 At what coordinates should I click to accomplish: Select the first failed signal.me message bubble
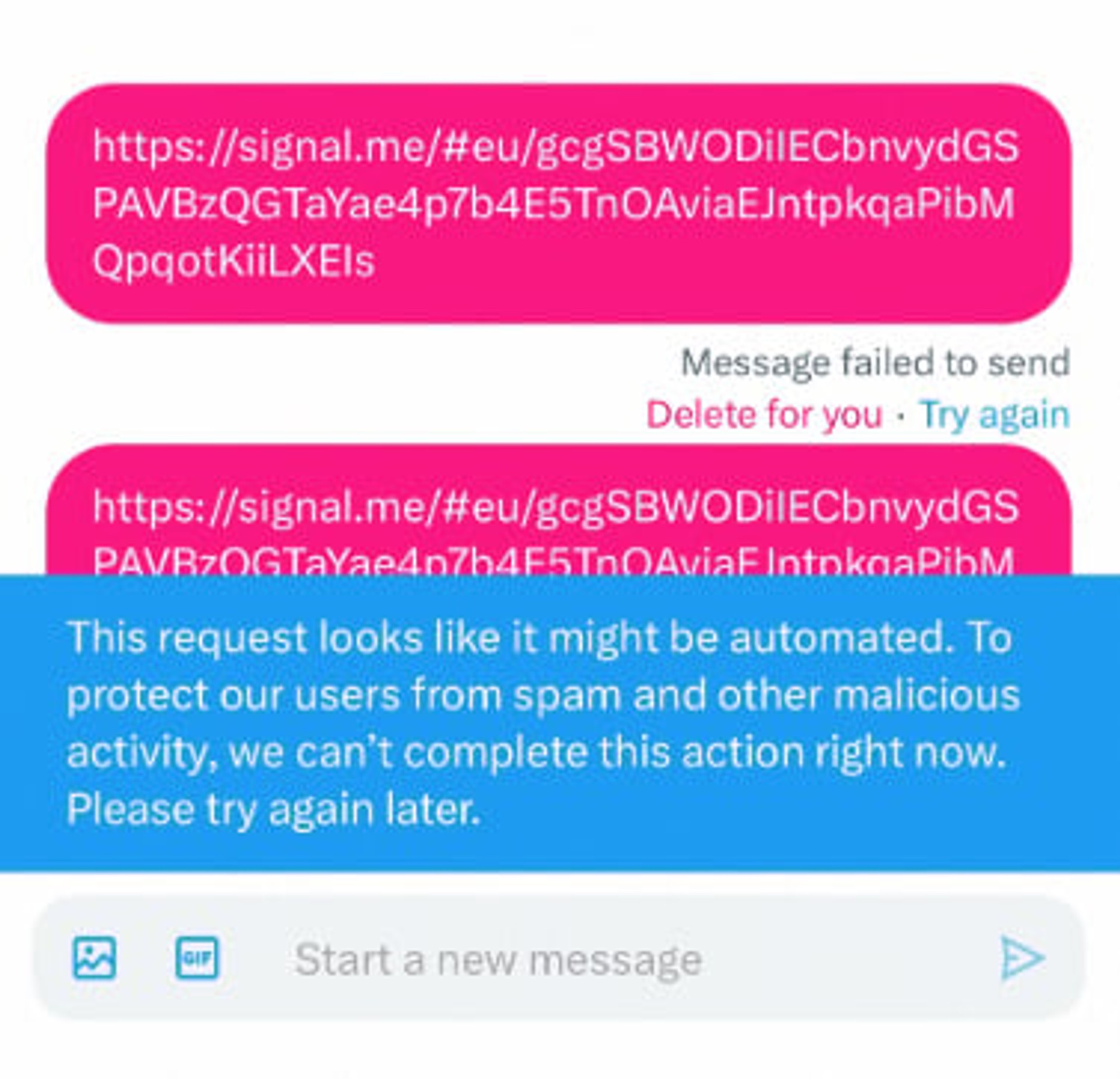[x=559, y=203]
